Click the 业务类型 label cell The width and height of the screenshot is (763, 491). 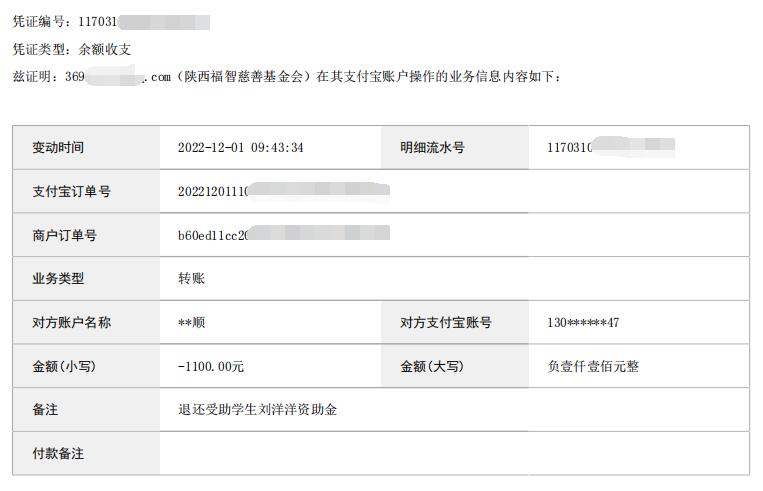tap(86, 279)
